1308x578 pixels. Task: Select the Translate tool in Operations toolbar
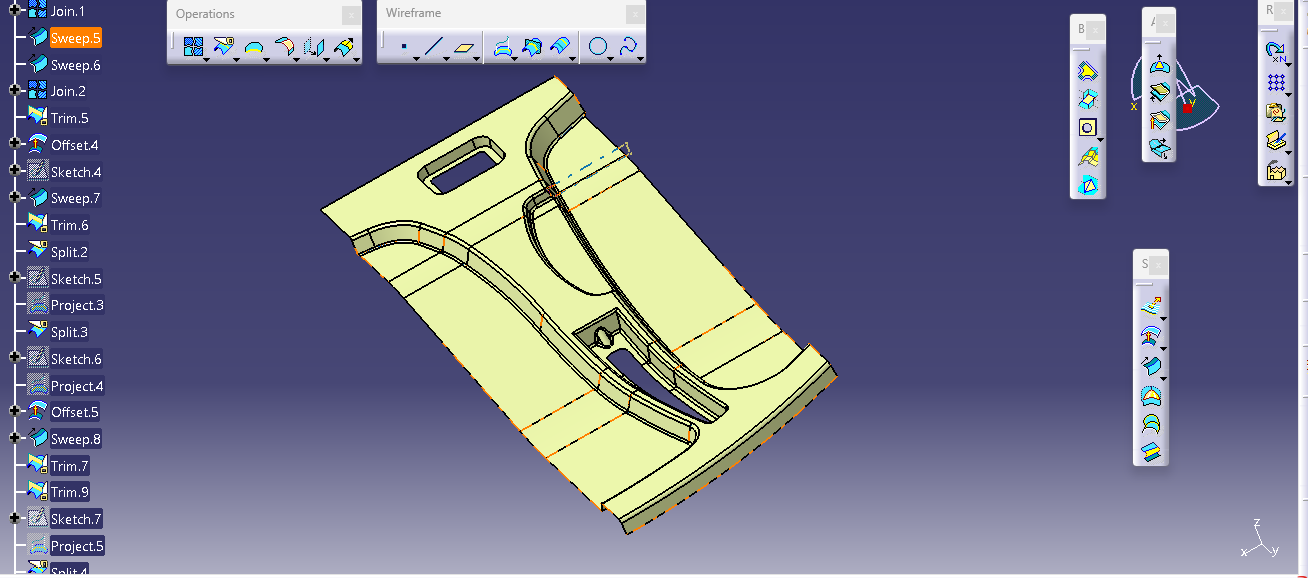click(x=313, y=46)
